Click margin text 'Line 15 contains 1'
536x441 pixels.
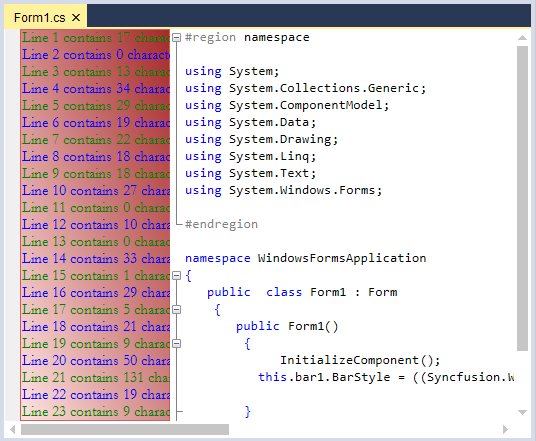(x=76, y=275)
